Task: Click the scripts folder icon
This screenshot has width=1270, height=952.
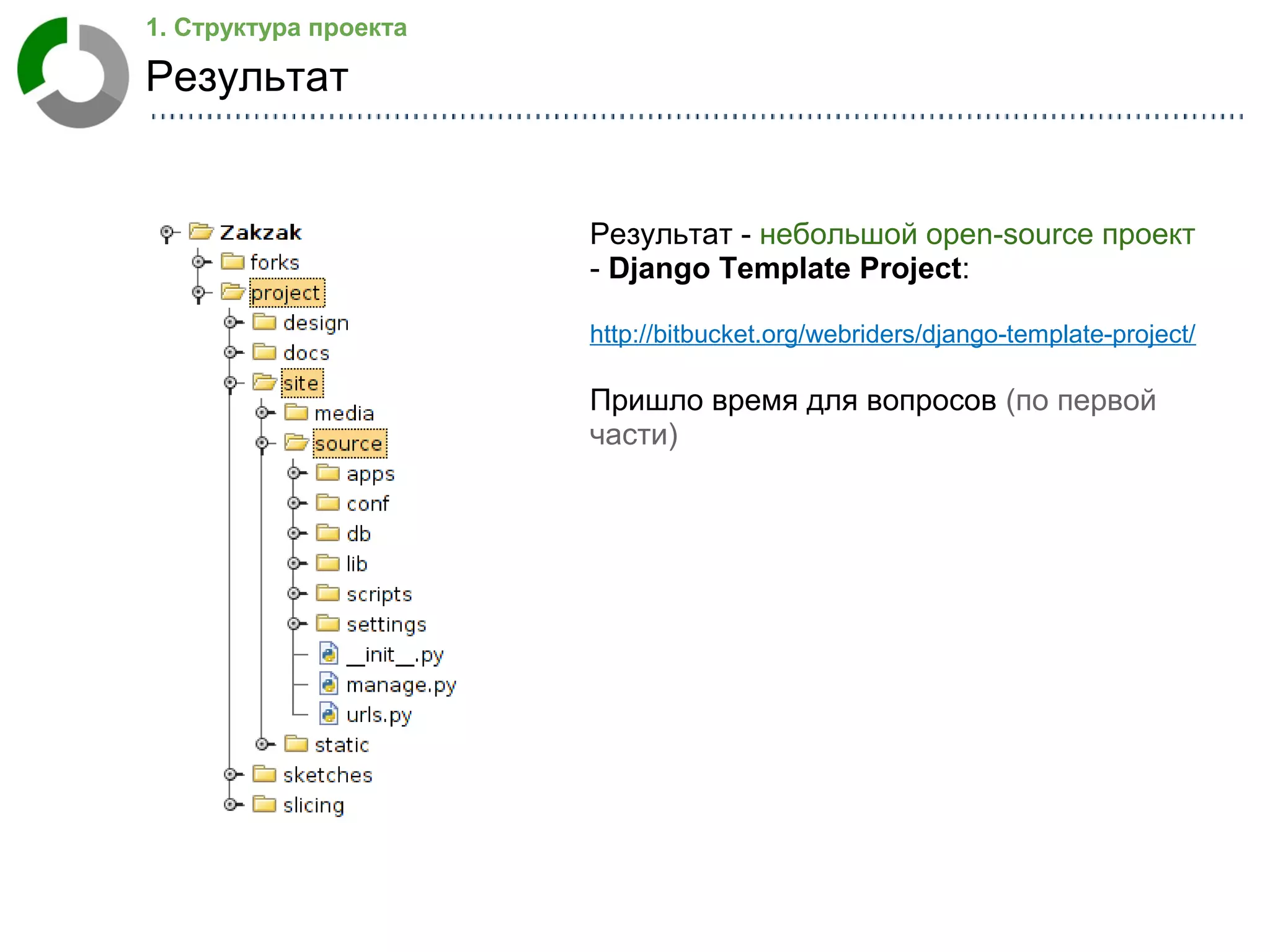Action: click(x=327, y=593)
